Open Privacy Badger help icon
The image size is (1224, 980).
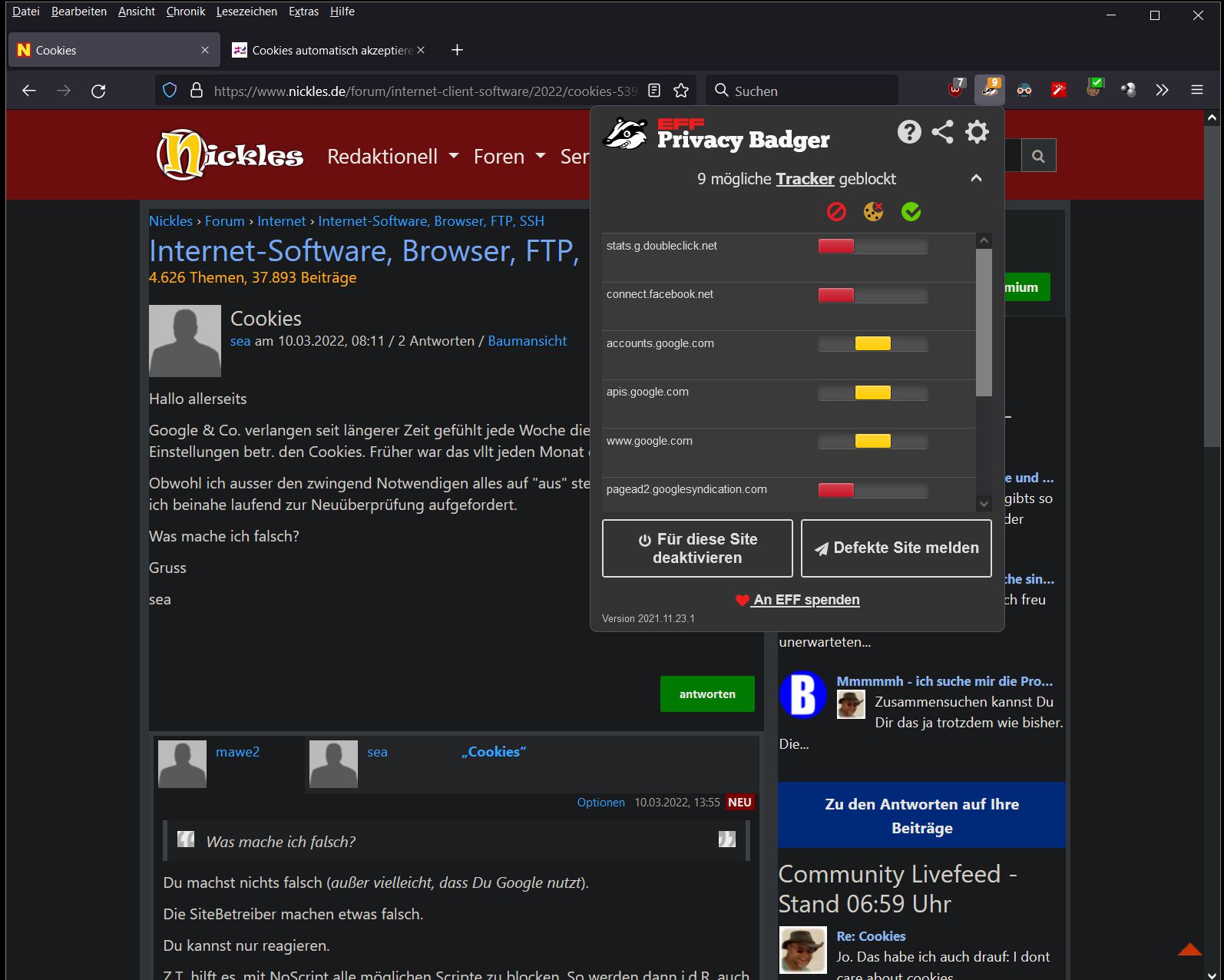tap(909, 132)
